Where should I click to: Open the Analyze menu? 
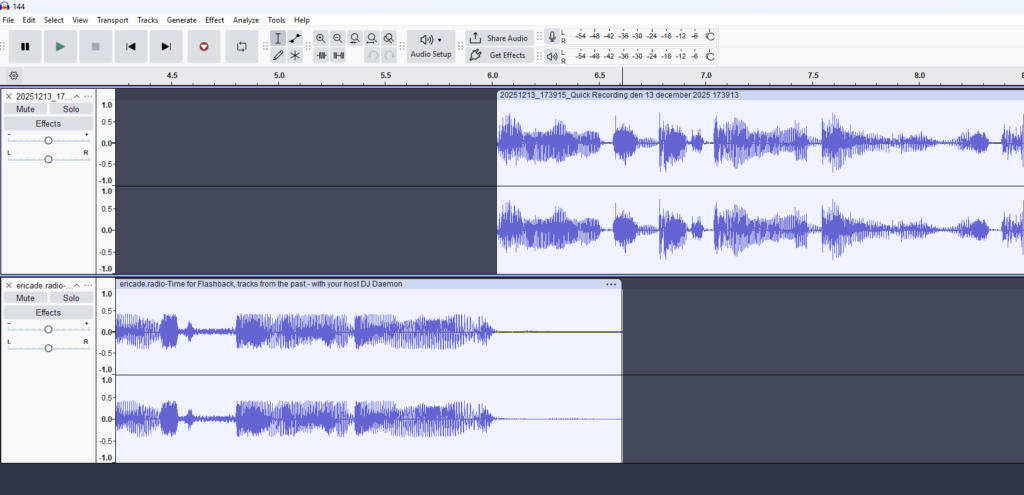point(245,20)
